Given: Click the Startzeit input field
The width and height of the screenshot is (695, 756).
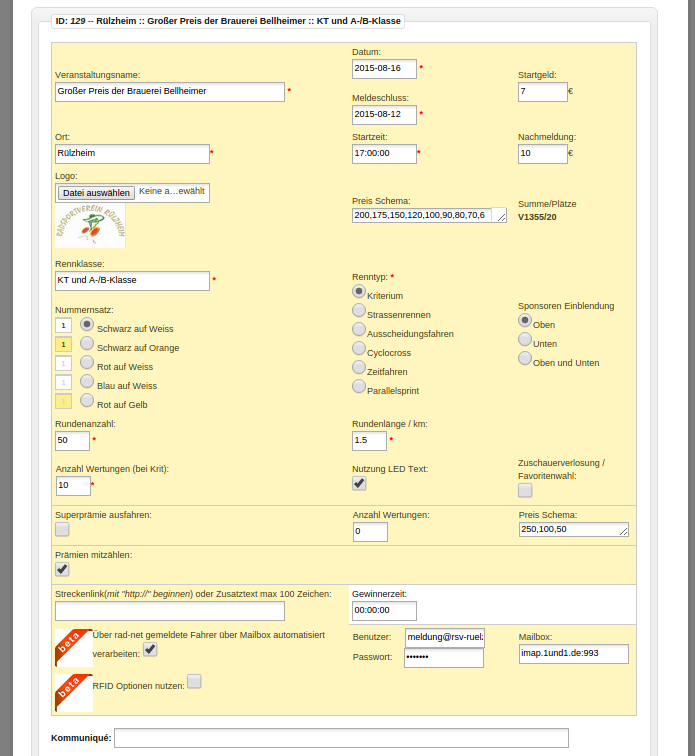Looking at the screenshot, I should 384,153.
